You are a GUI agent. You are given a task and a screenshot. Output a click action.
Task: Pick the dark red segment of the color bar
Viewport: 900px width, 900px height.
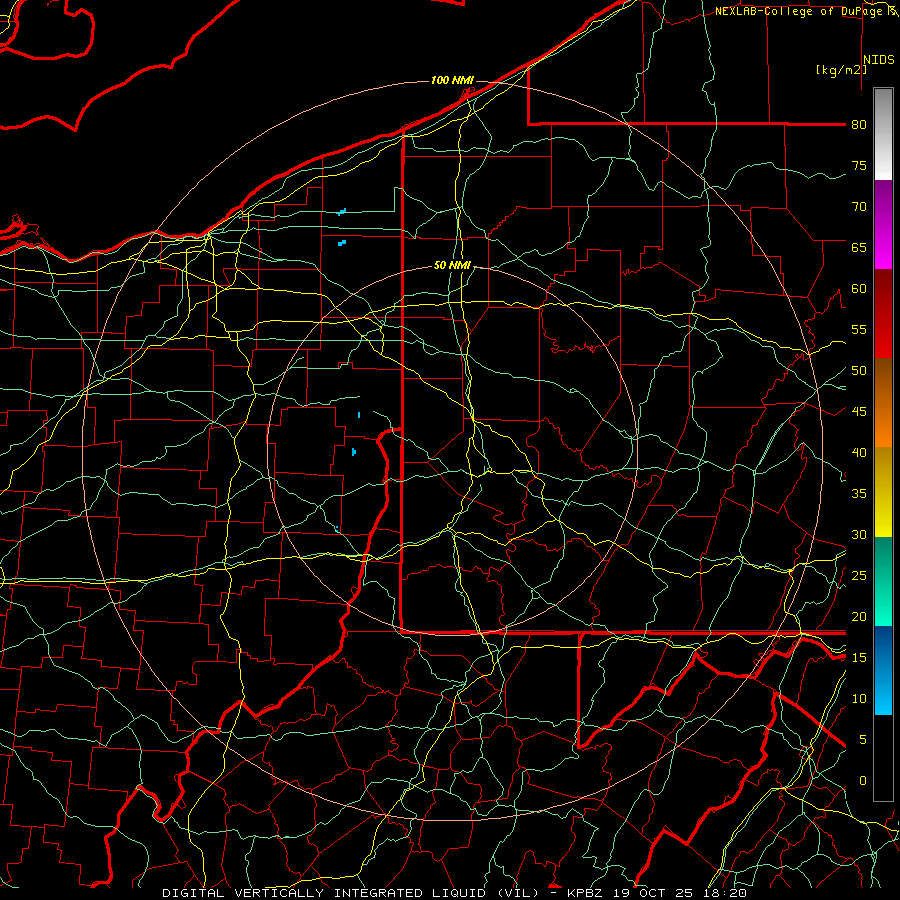pos(883,314)
